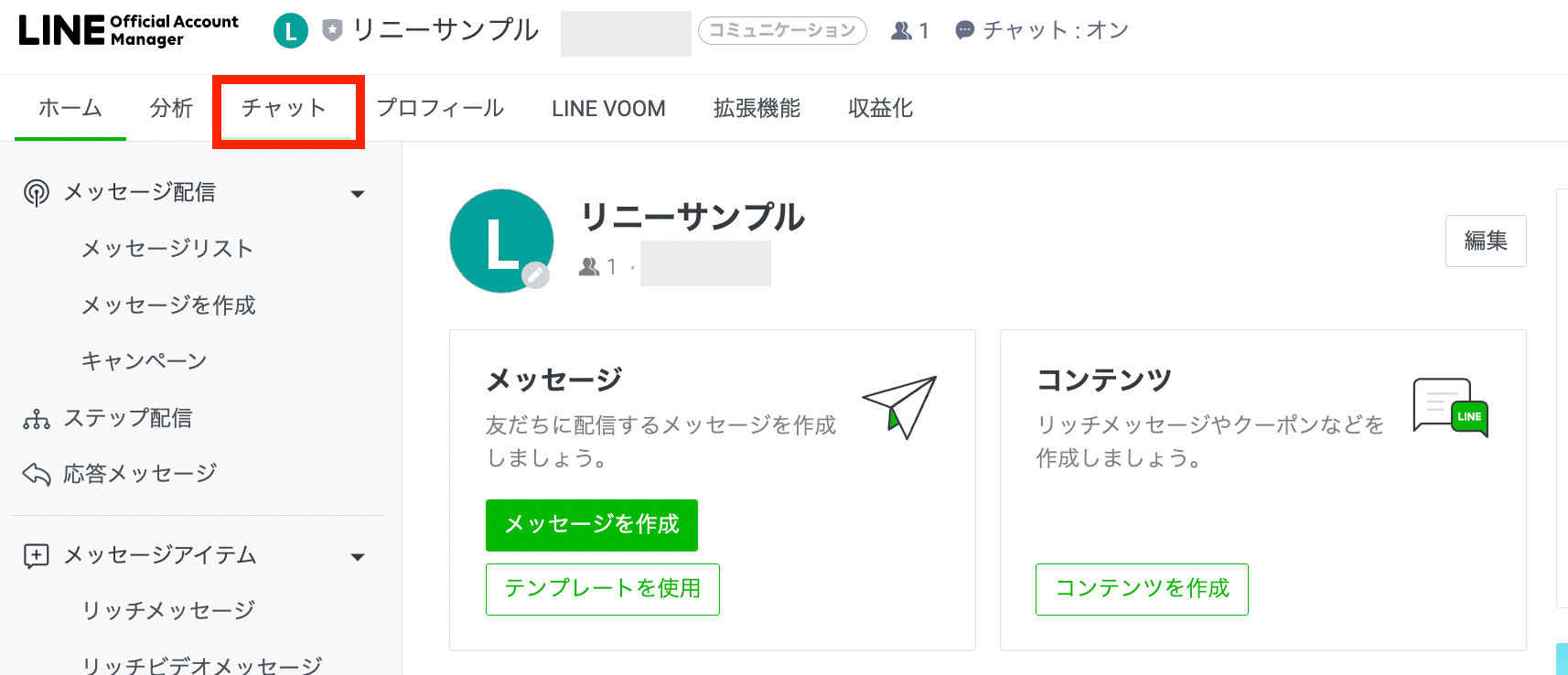Open the チャット tab
The image size is (1568, 675).
(x=285, y=109)
